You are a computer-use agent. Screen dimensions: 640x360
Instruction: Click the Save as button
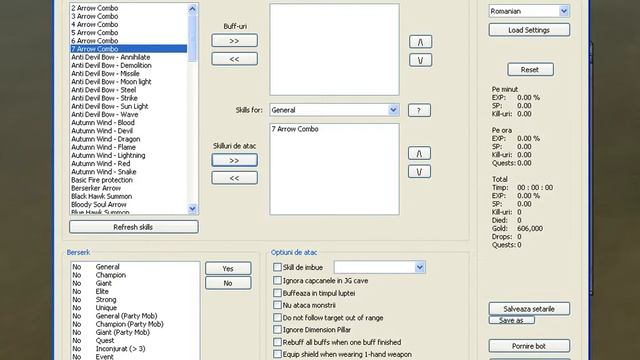(511, 320)
